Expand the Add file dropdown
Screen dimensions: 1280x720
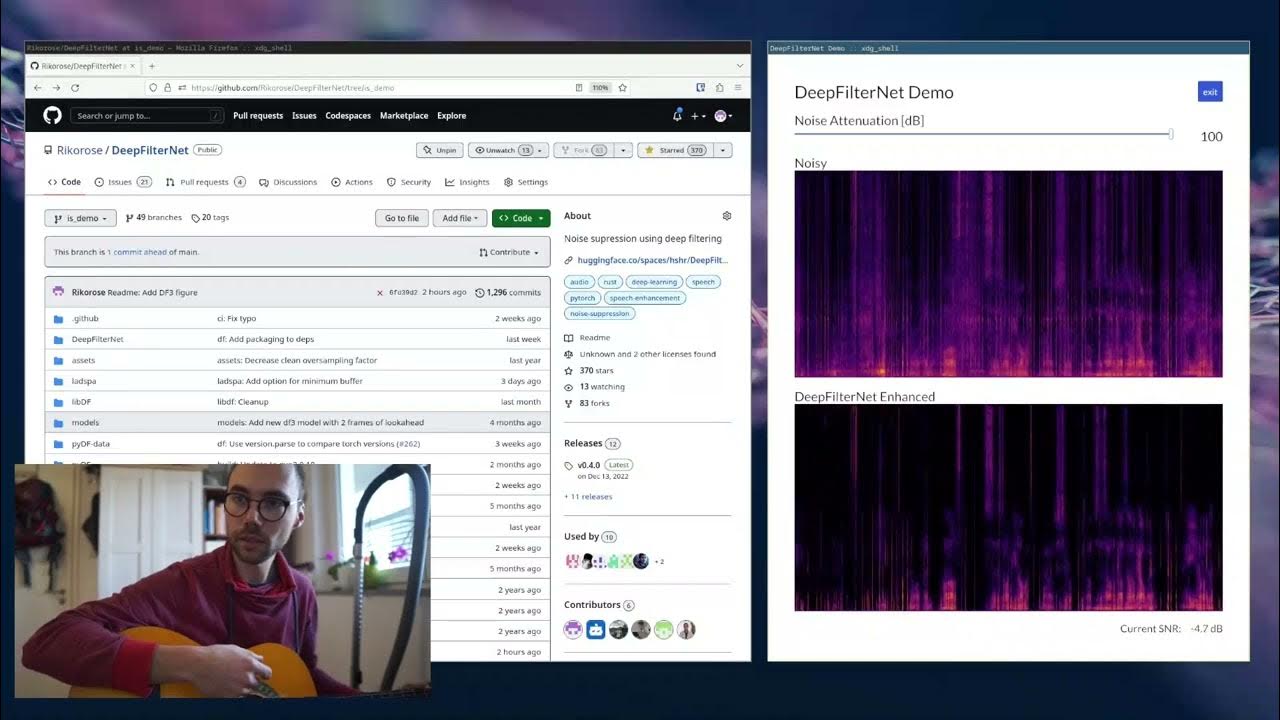pos(460,218)
